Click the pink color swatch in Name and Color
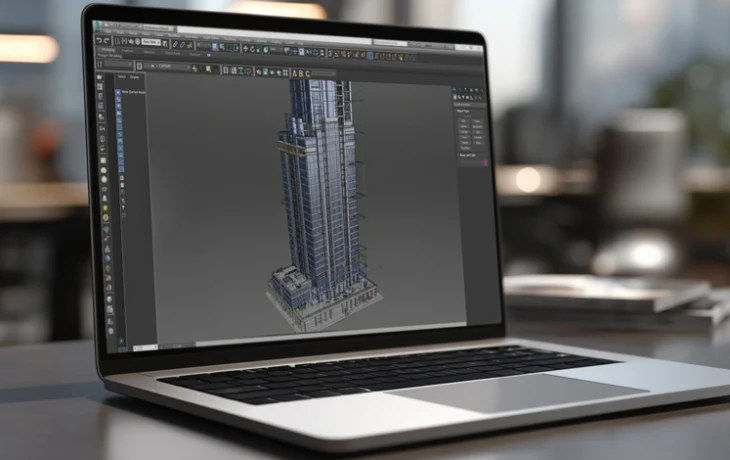This screenshot has height=460, width=730. (486, 163)
